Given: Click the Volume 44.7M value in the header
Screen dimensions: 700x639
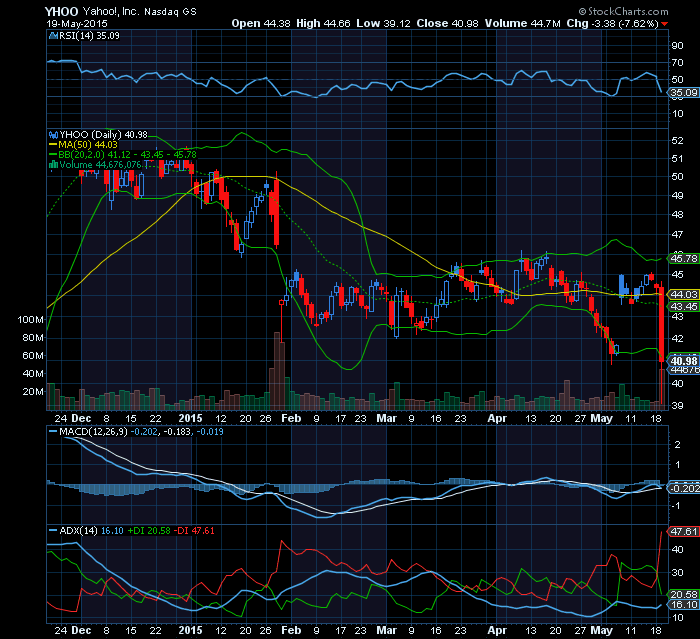Looking at the screenshot, I should point(522,23).
